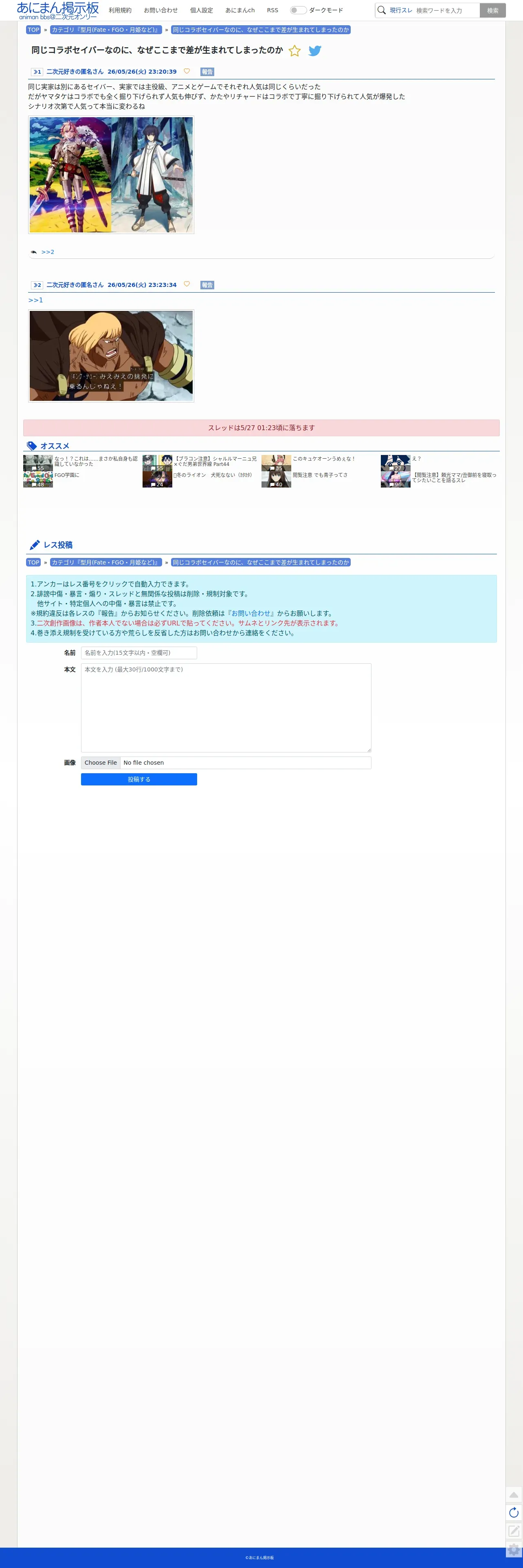The image size is (523, 1568).
Task: Follow the >>1 anchor in post 2
Action: coord(35,300)
